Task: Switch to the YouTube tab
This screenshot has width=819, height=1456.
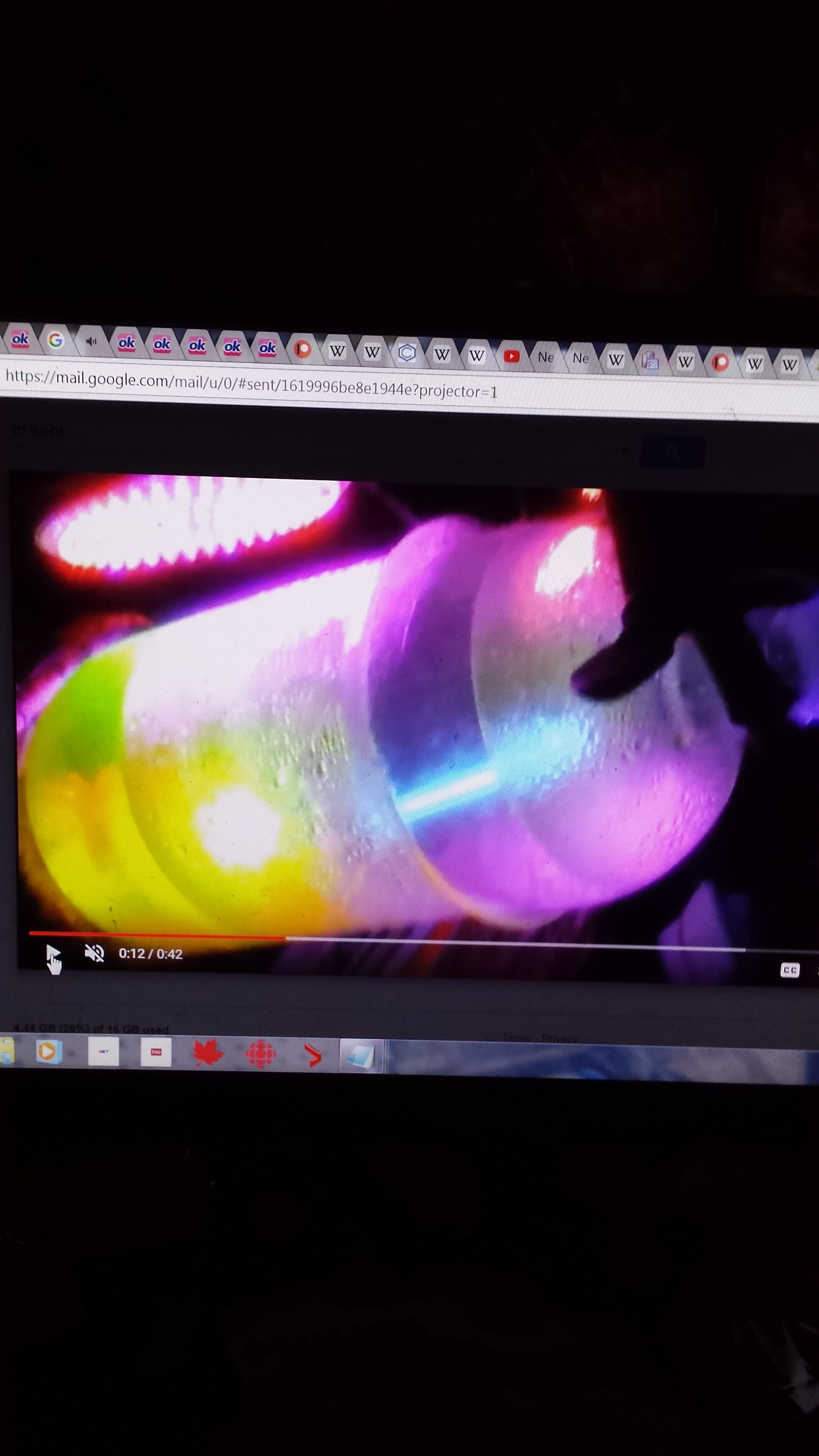Action: coord(511,356)
